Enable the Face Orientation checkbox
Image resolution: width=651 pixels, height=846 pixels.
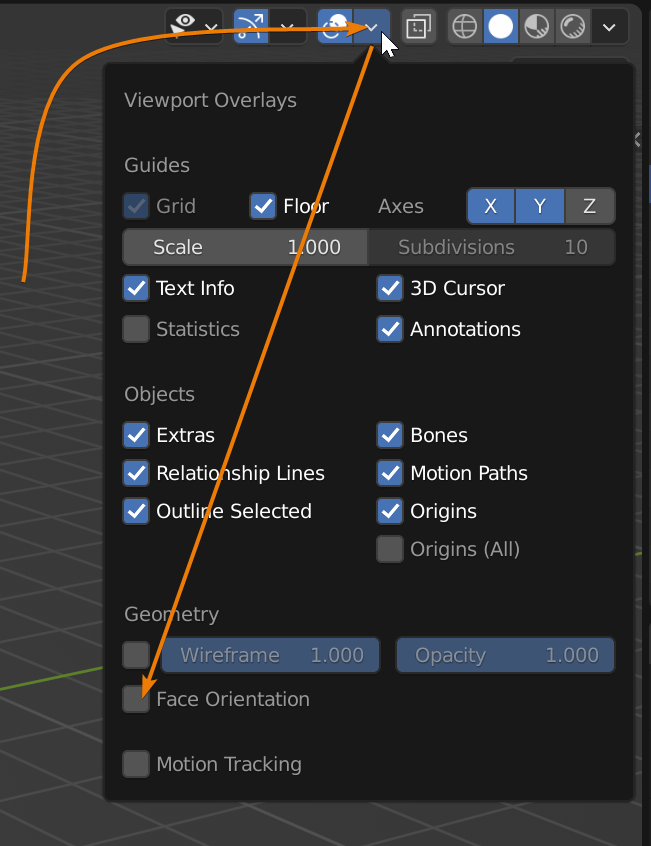click(x=136, y=699)
